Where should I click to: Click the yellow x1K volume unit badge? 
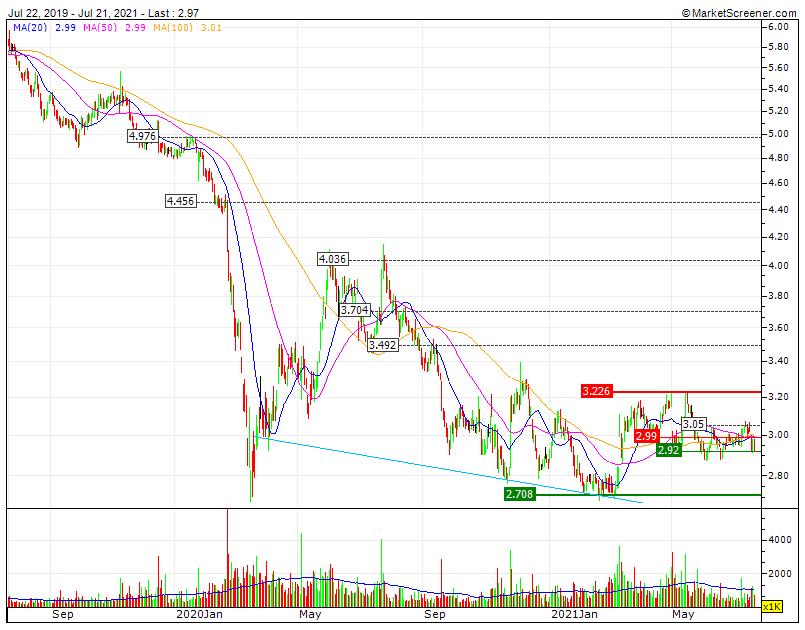pos(772,607)
